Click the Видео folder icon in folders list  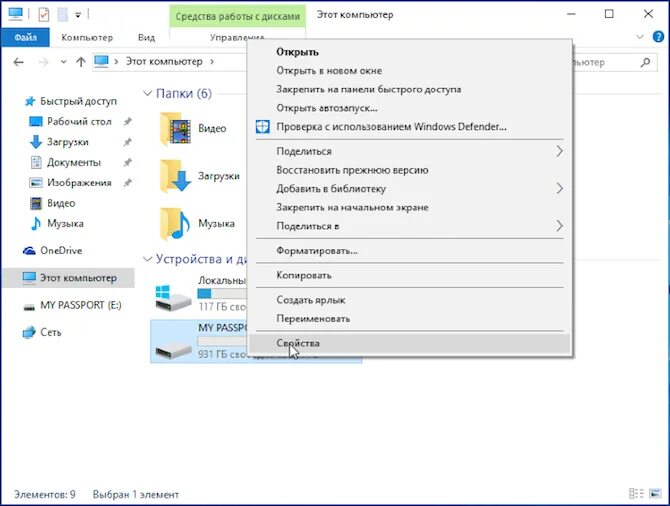[x=175, y=129]
